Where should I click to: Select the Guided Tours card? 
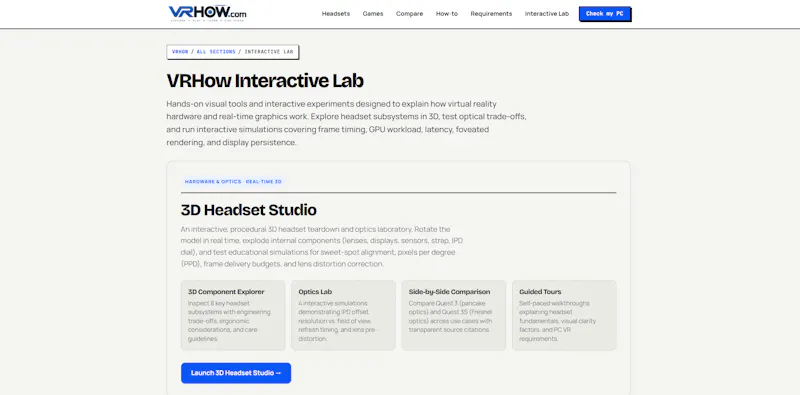click(x=564, y=315)
